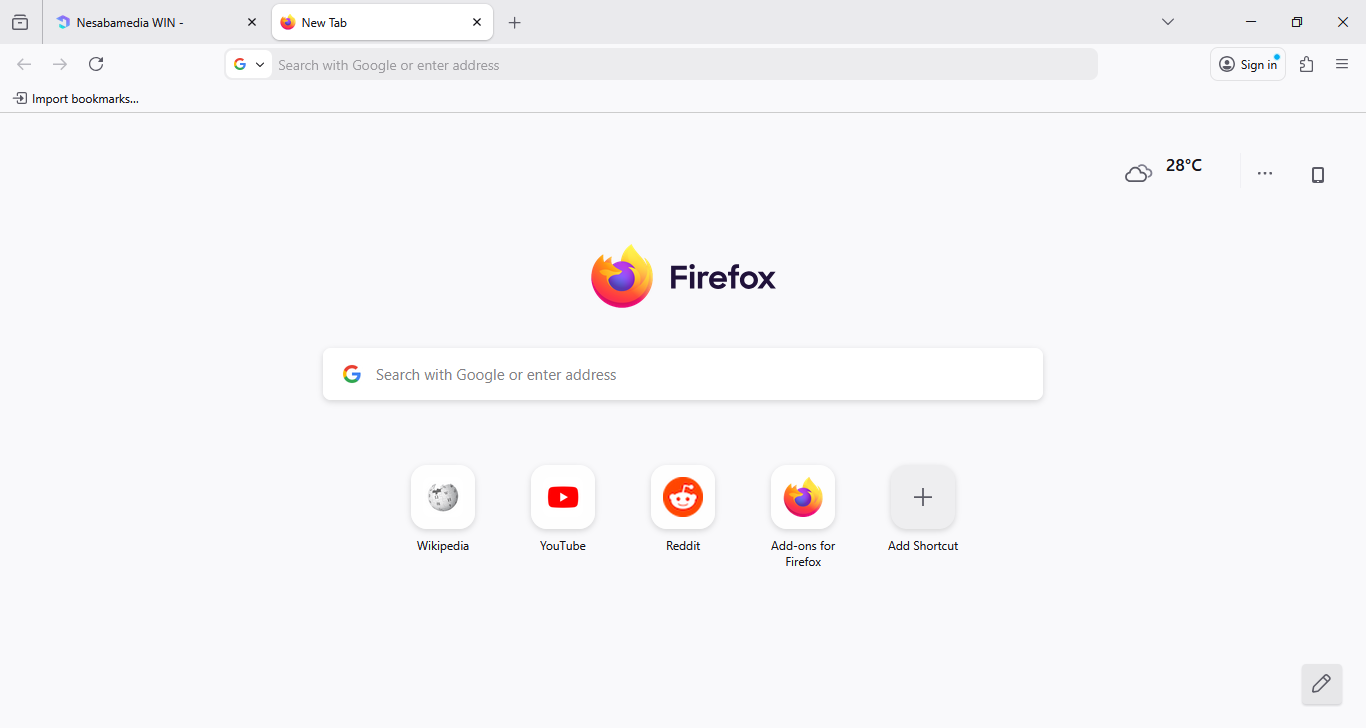The height and width of the screenshot is (728, 1366).
Task: Click the Sign in button
Action: (x=1247, y=64)
